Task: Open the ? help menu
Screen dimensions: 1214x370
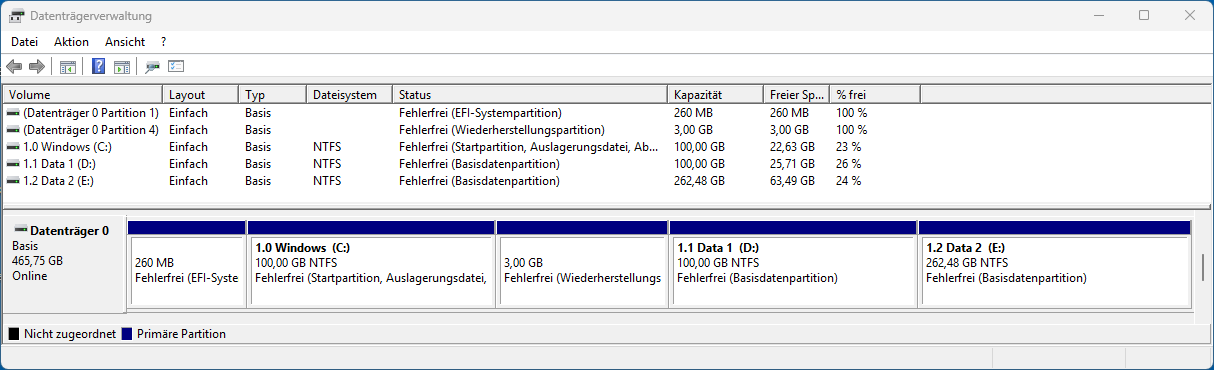Action: coord(163,42)
